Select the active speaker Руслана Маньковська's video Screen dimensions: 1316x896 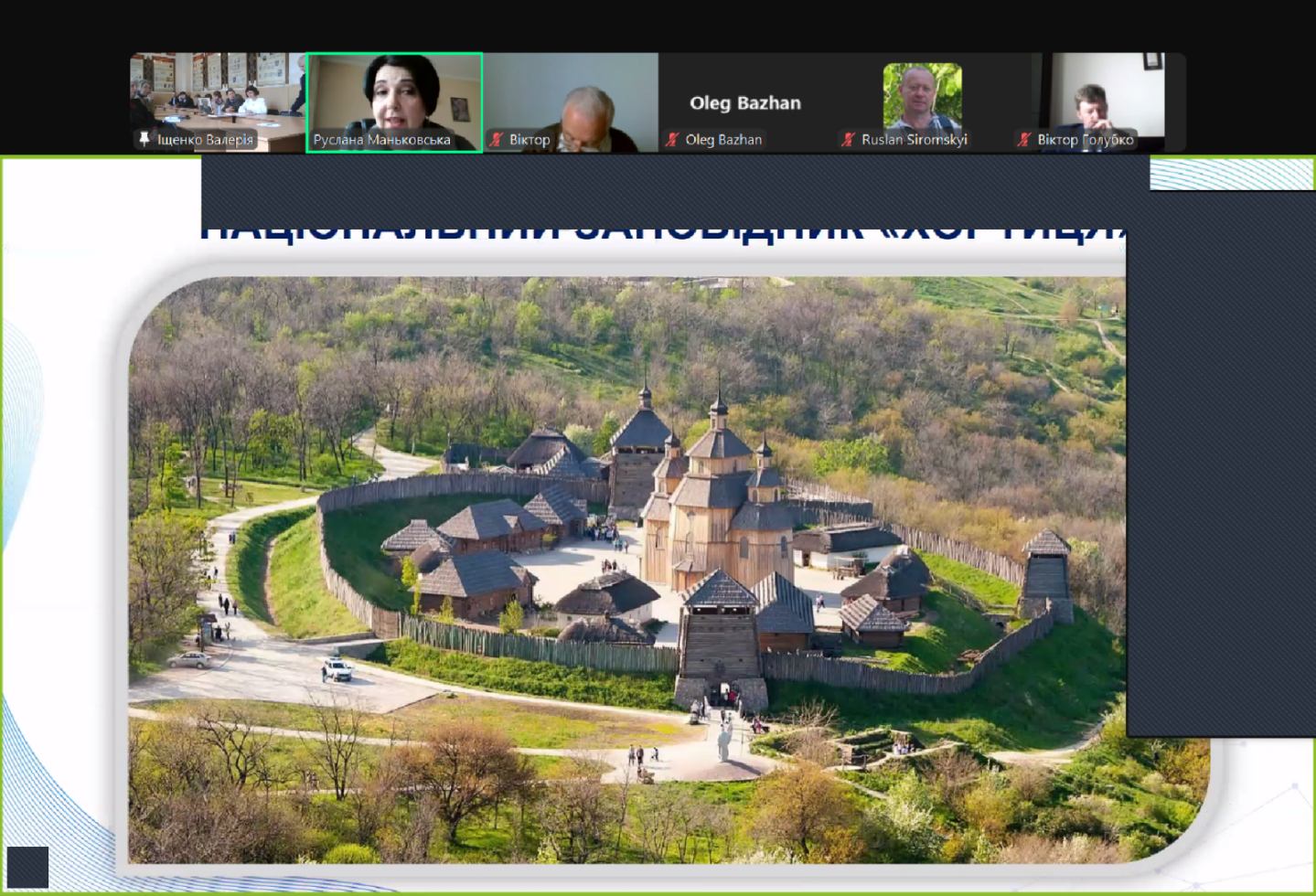394,91
